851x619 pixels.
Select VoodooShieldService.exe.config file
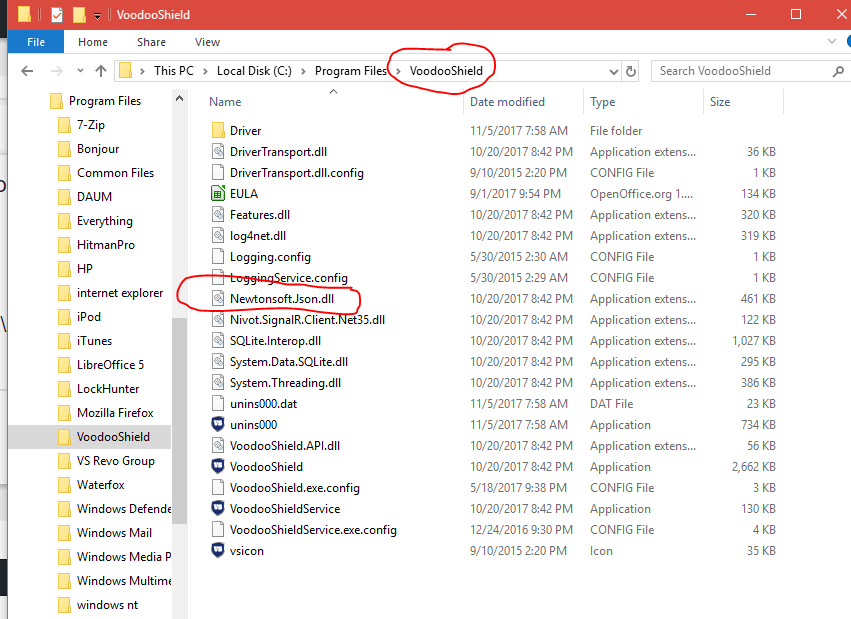click(x=313, y=530)
